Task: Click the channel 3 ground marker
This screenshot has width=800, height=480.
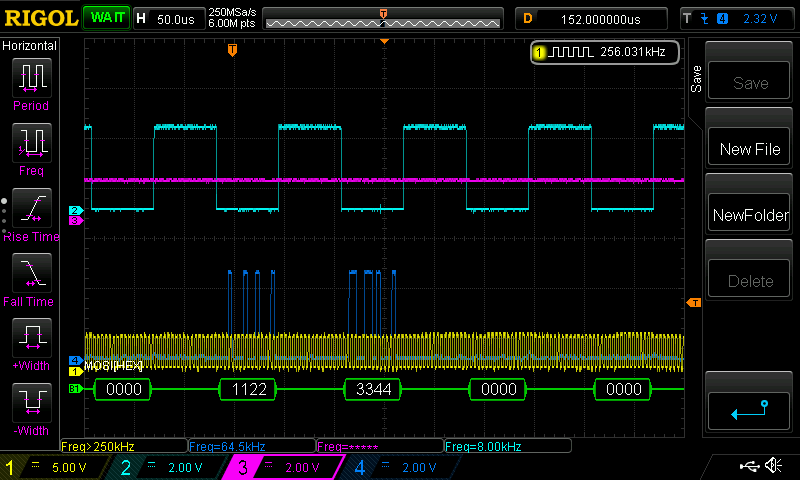Action: click(x=76, y=220)
